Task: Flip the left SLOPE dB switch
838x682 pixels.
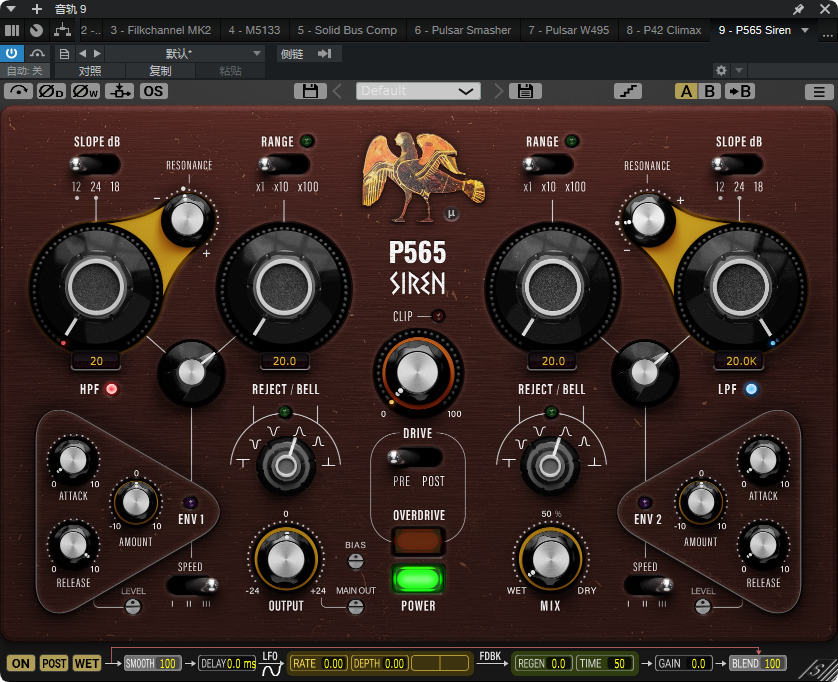Action: coord(95,164)
